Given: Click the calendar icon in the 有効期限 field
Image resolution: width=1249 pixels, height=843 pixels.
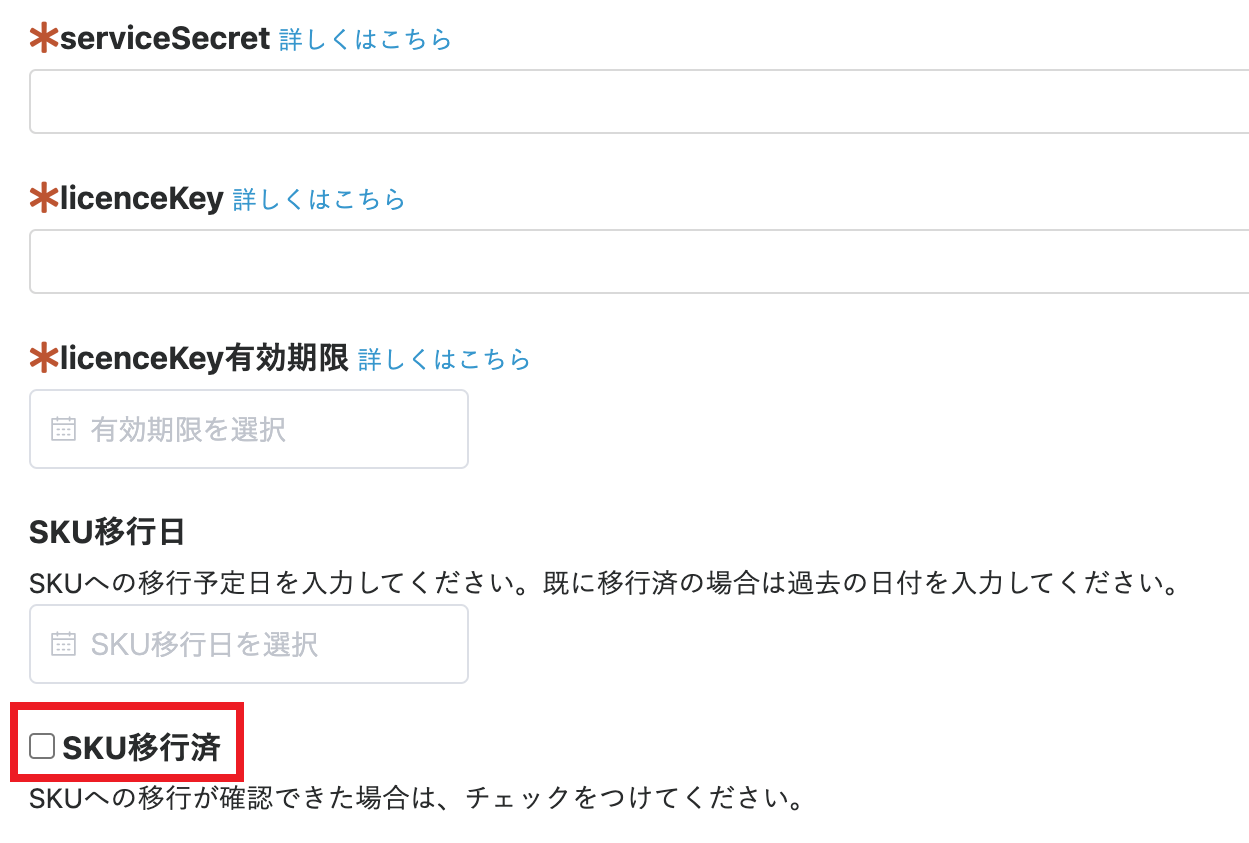Looking at the screenshot, I should pyautogui.click(x=63, y=430).
